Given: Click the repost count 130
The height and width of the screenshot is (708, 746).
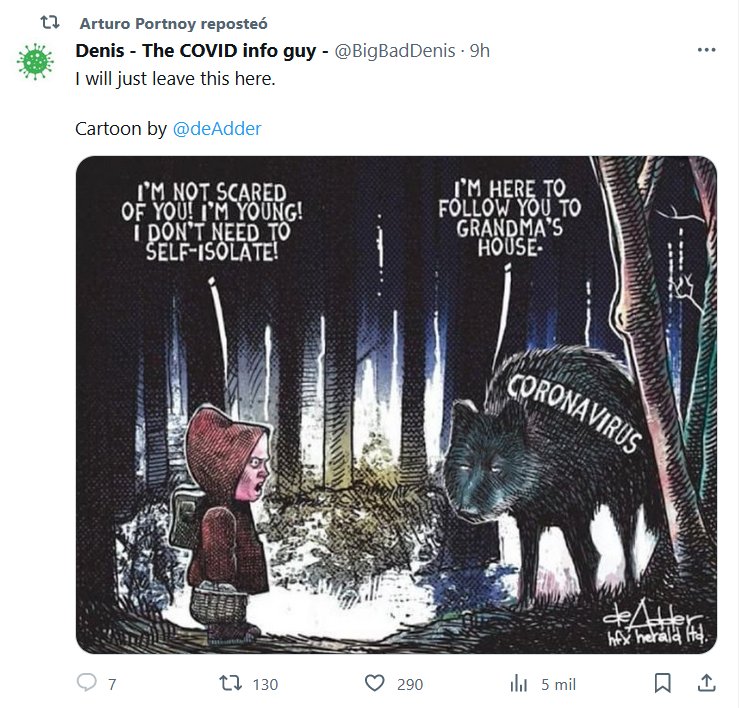Looking at the screenshot, I should coord(265,684).
